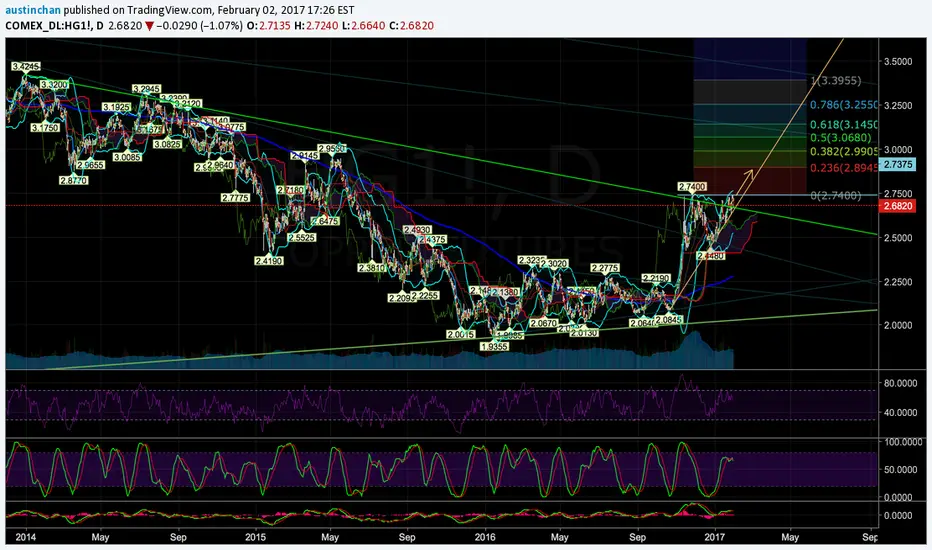This screenshot has width=932, height=550.
Task: Click the close value C:2.6820
Action: click(x=411, y=26)
